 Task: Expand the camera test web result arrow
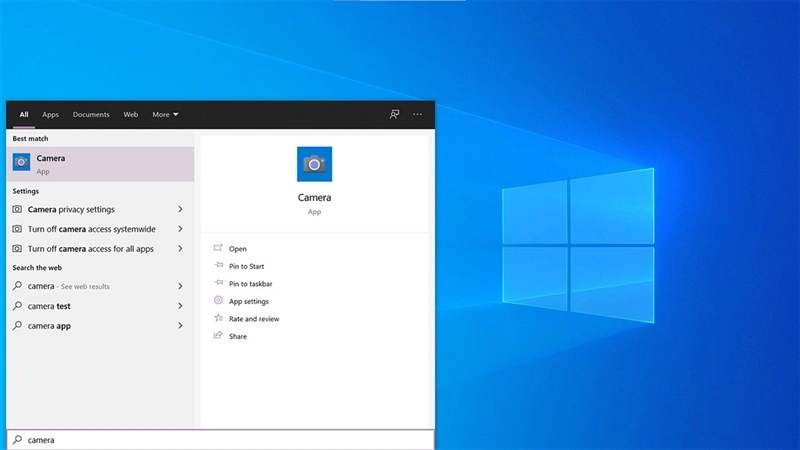click(180, 306)
